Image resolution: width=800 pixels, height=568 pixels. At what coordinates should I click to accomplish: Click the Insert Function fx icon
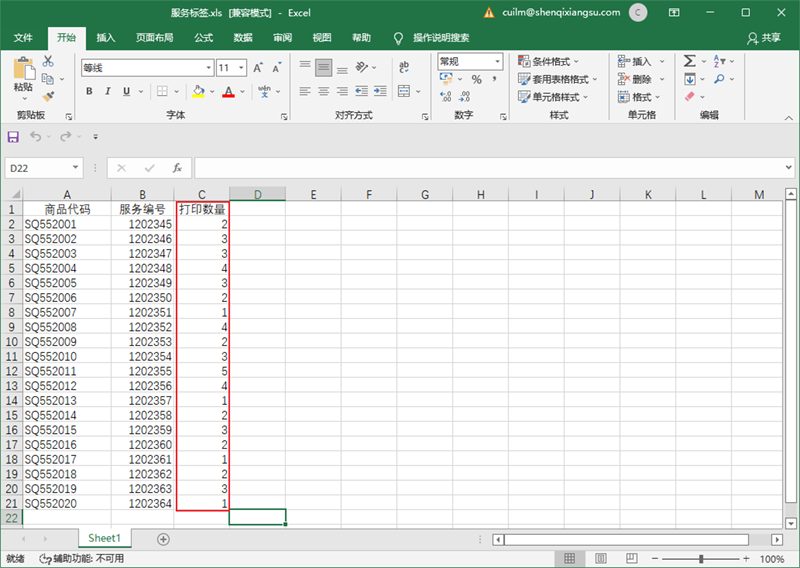pos(177,168)
